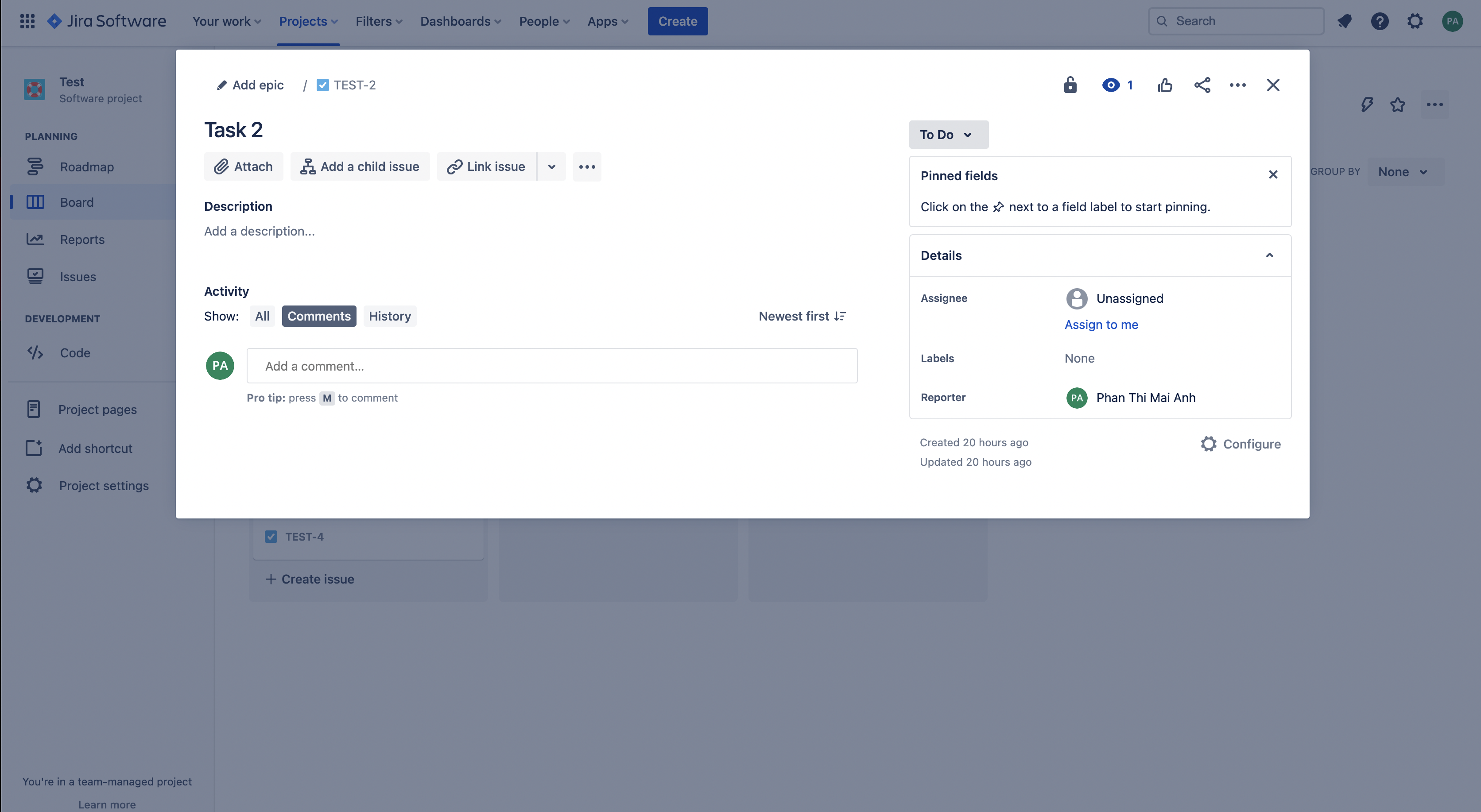Open the settings gear in top bar
This screenshot has width=1481, height=812.
pos(1415,21)
